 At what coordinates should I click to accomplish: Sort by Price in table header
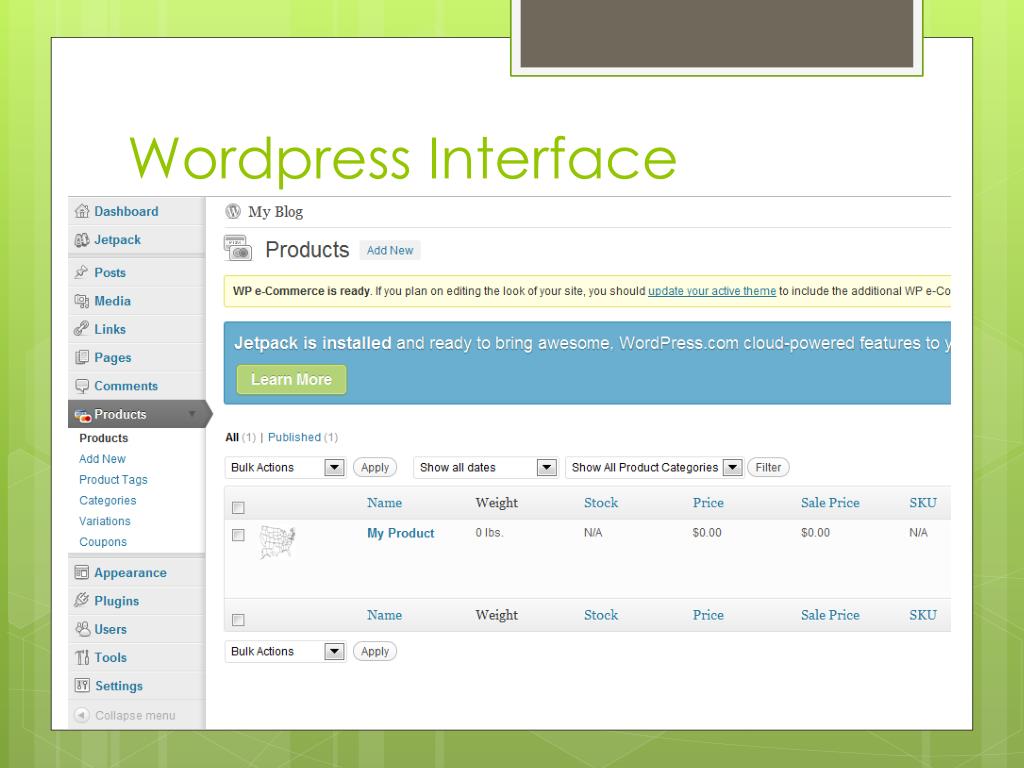click(708, 503)
